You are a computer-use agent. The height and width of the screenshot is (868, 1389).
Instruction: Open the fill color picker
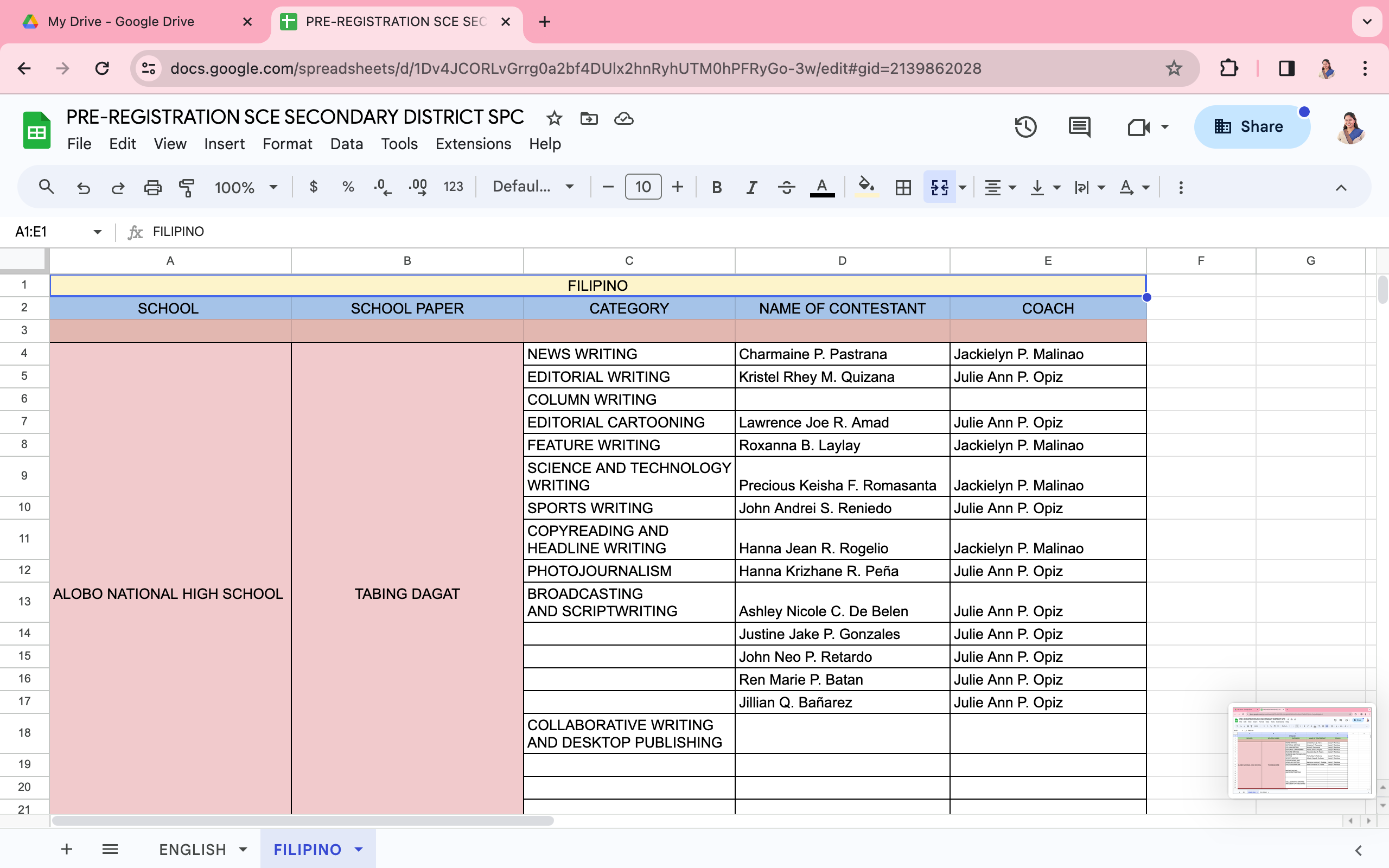click(866, 187)
